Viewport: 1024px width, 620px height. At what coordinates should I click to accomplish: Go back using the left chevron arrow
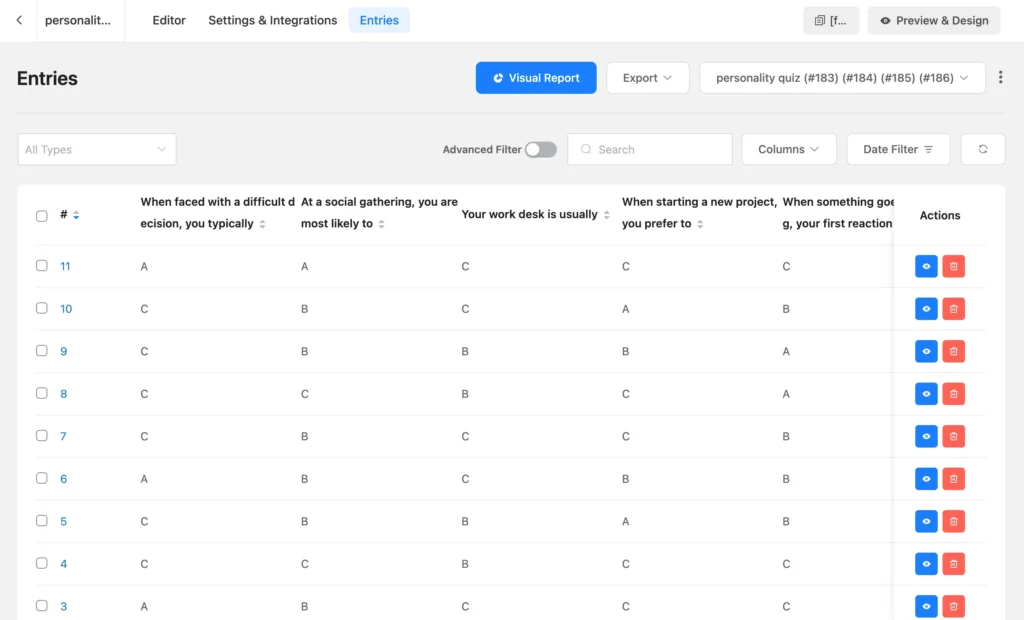[19, 20]
